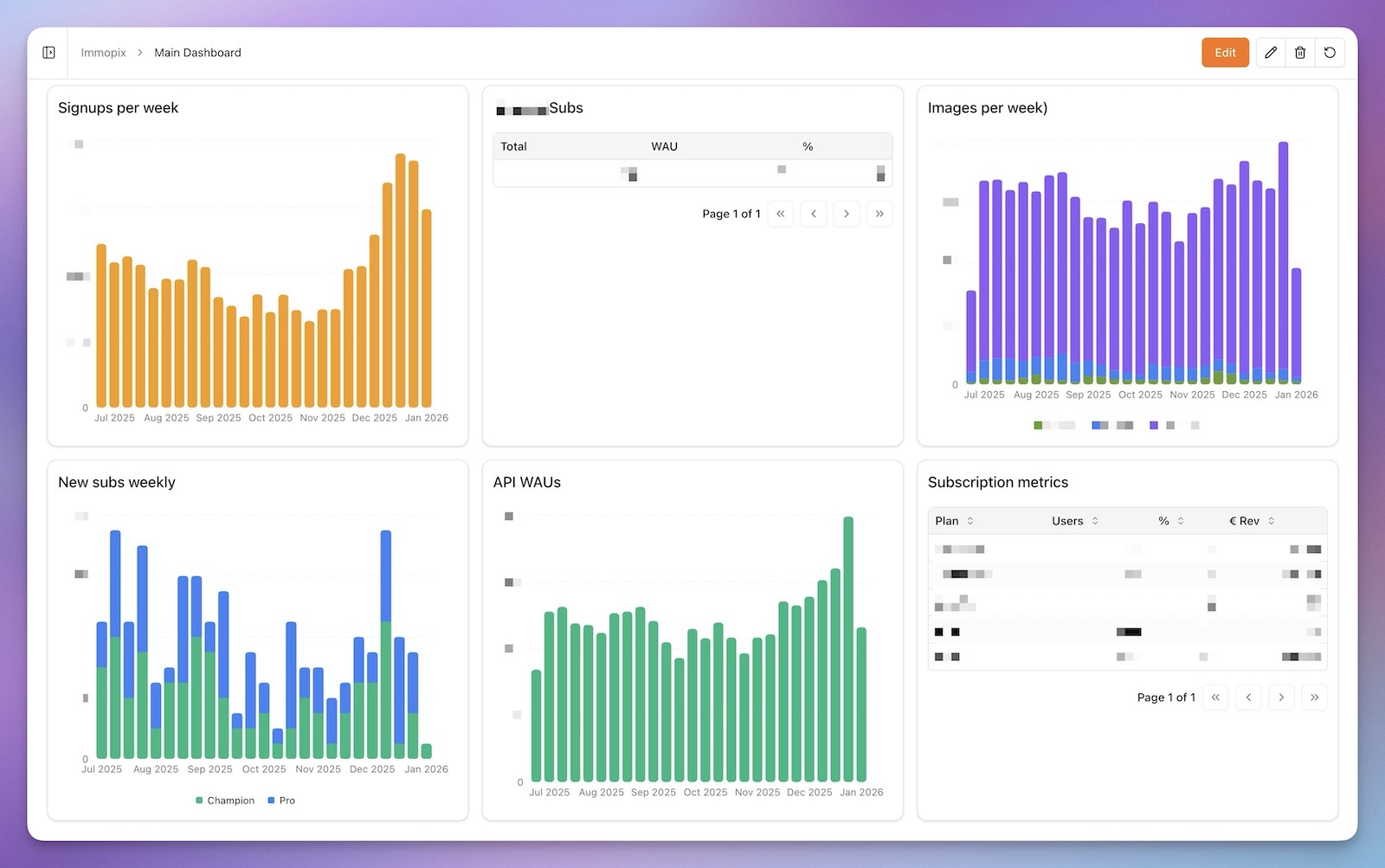Click the orange Edit button
The height and width of the screenshot is (868, 1385).
(1225, 53)
